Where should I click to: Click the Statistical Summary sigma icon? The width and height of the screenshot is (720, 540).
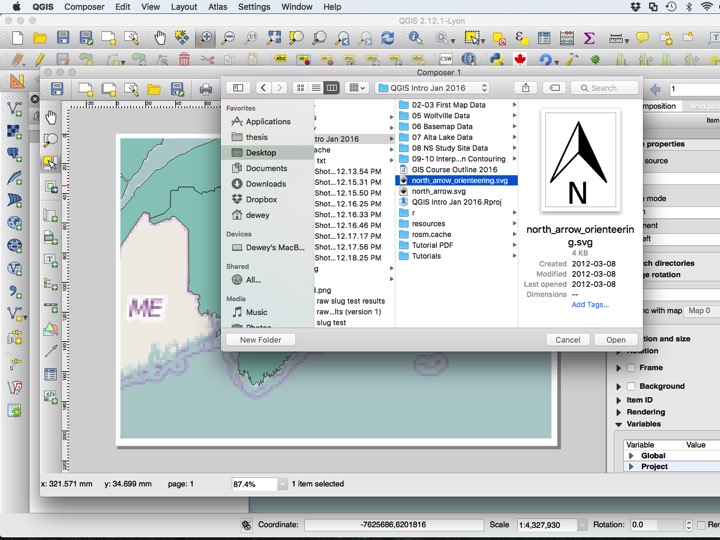tap(589, 38)
